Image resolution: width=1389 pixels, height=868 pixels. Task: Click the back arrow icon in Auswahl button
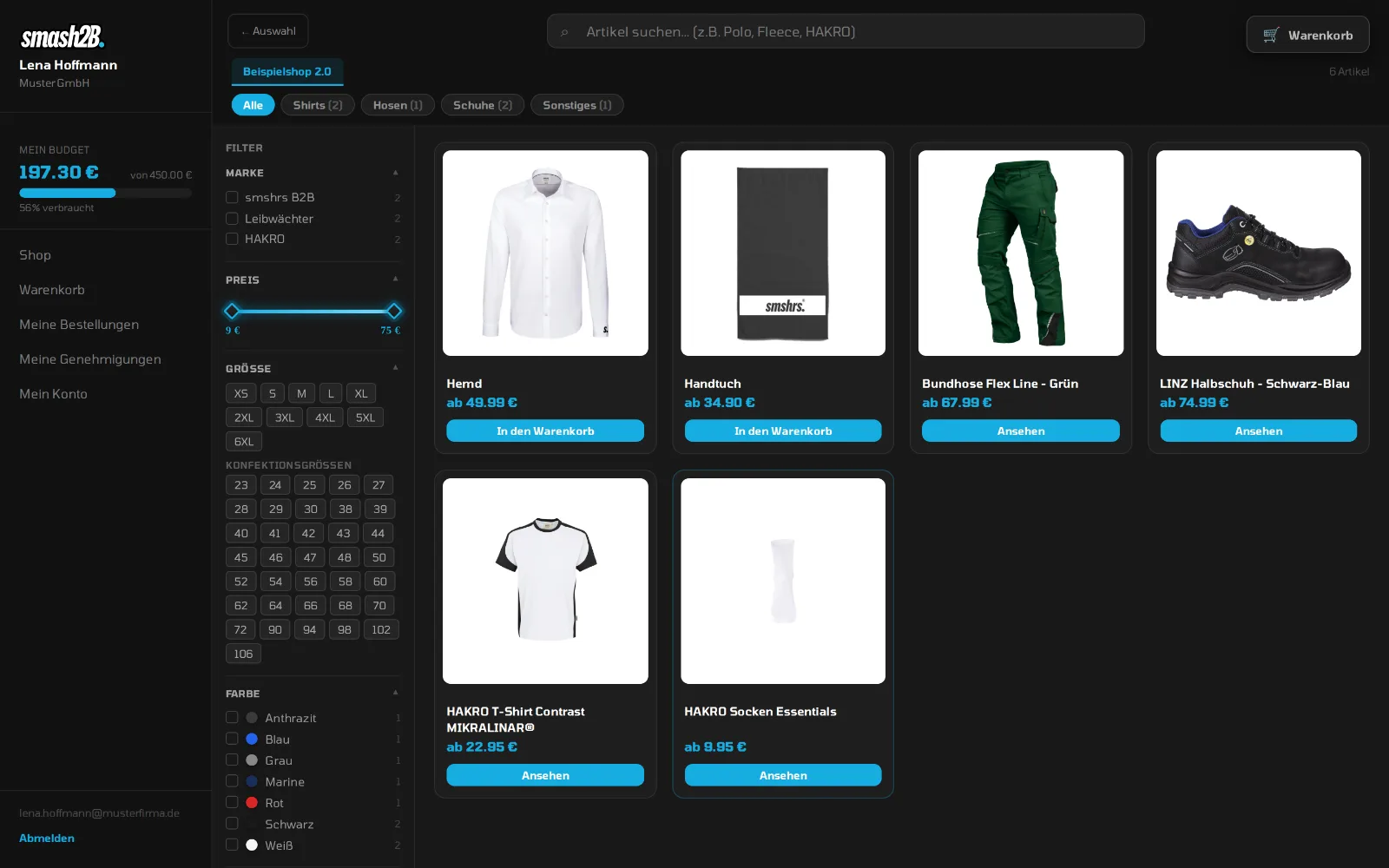tap(244, 31)
